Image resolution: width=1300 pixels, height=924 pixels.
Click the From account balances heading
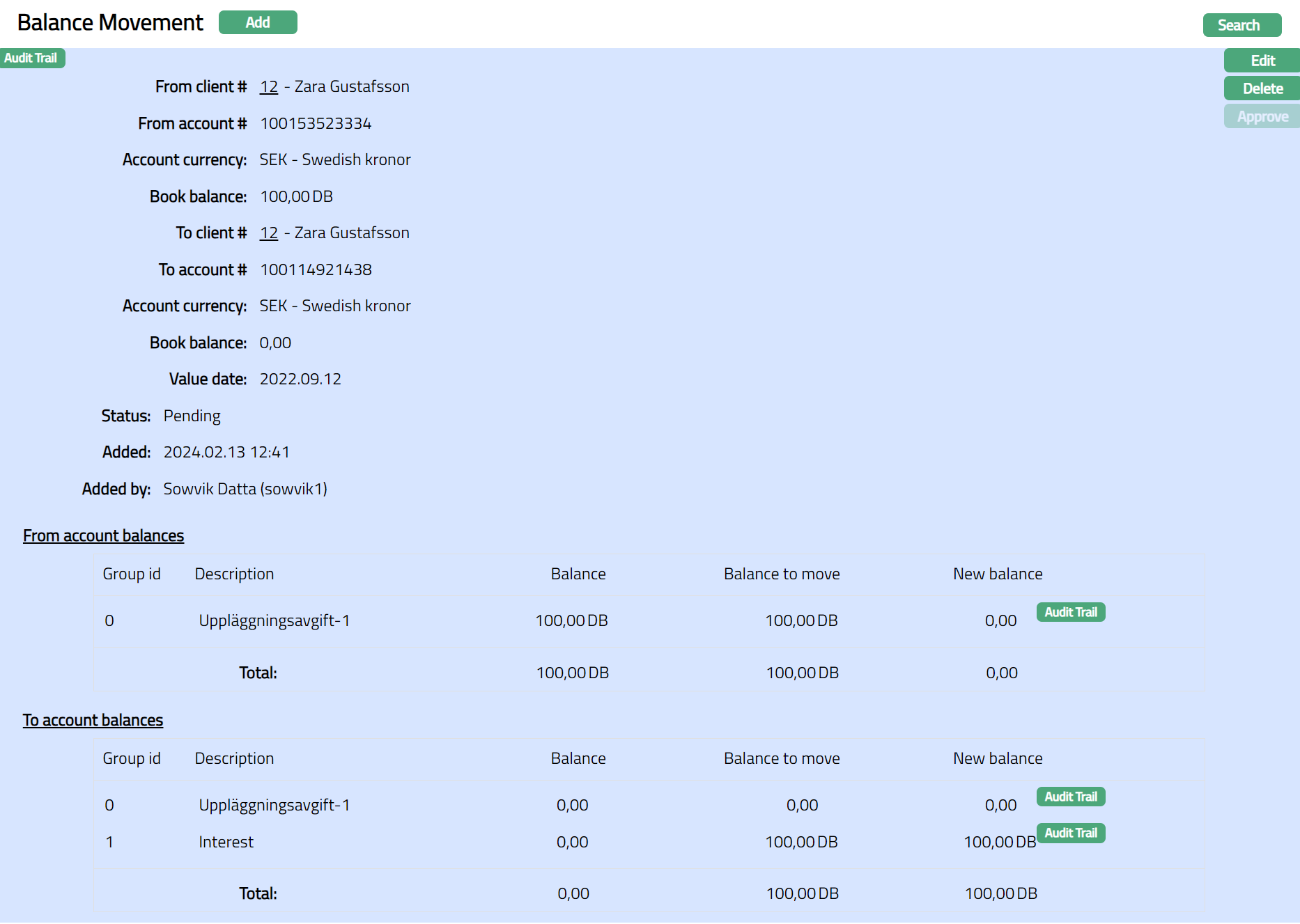[103, 535]
